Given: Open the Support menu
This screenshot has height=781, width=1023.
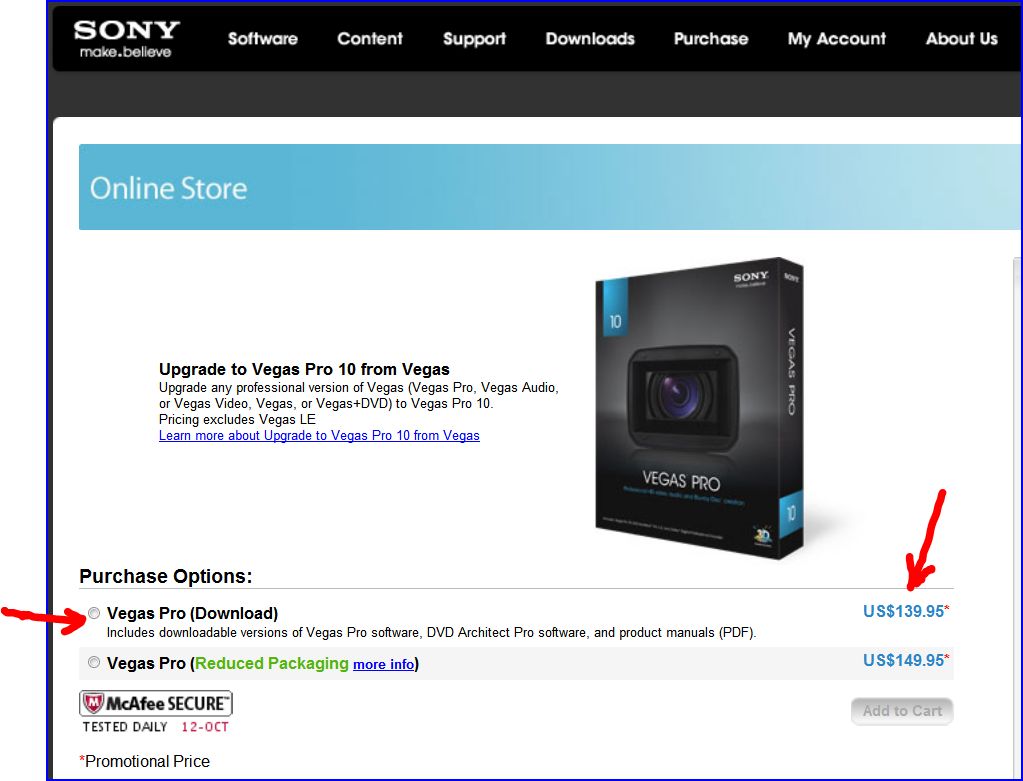Looking at the screenshot, I should pyautogui.click(x=474, y=39).
